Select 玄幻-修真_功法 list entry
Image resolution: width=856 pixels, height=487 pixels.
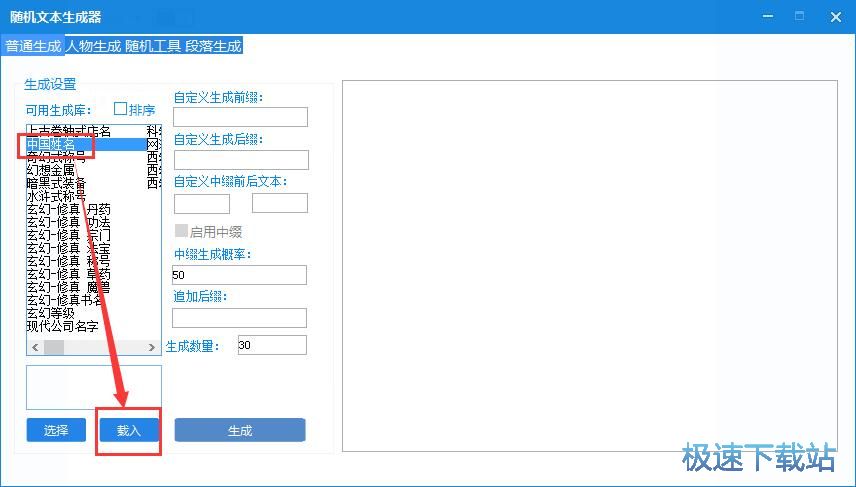pos(69,222)
